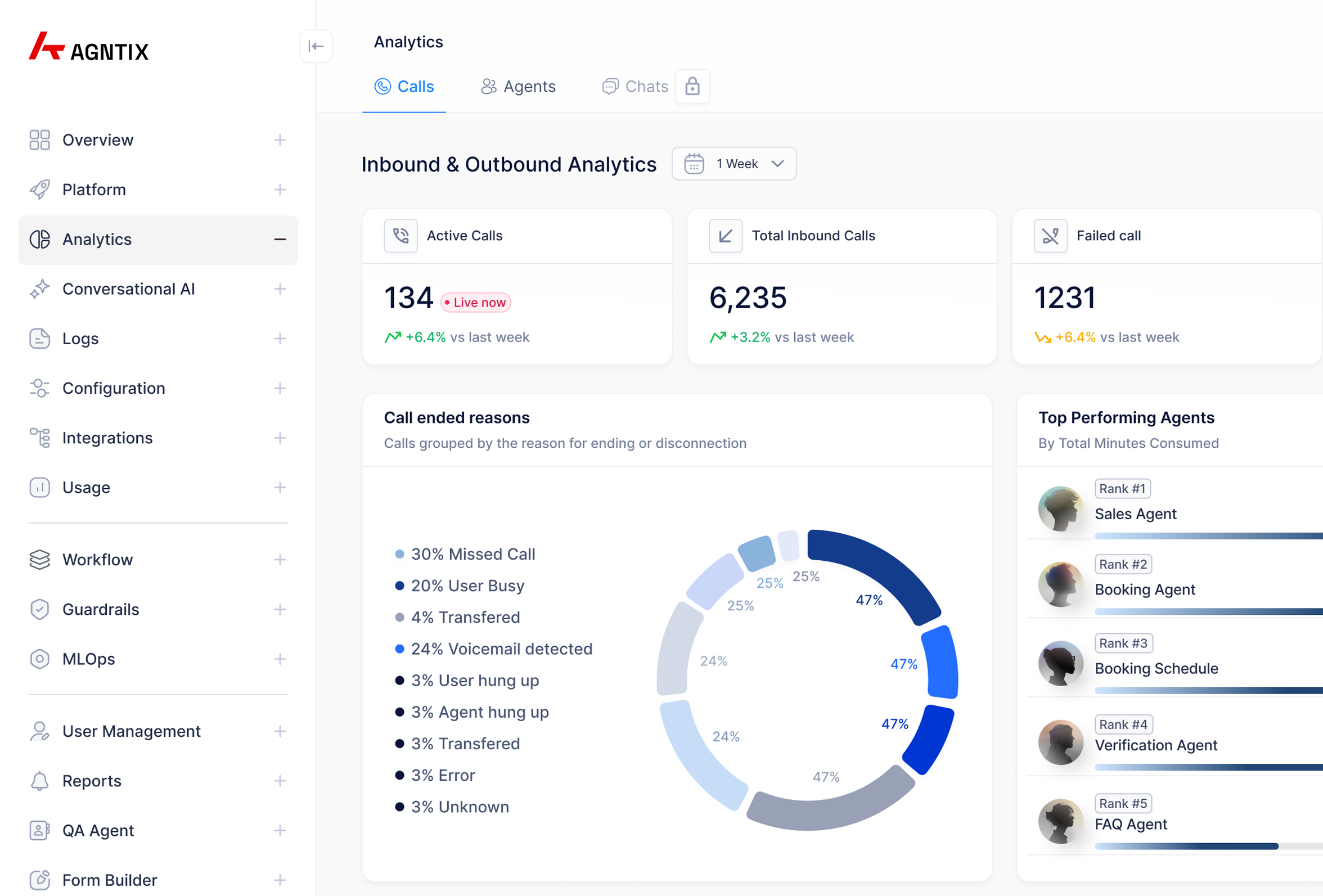This screenshot has width=1323, height=896.
Task: Open the Integrations sidebar item
Action: point(107,438)
